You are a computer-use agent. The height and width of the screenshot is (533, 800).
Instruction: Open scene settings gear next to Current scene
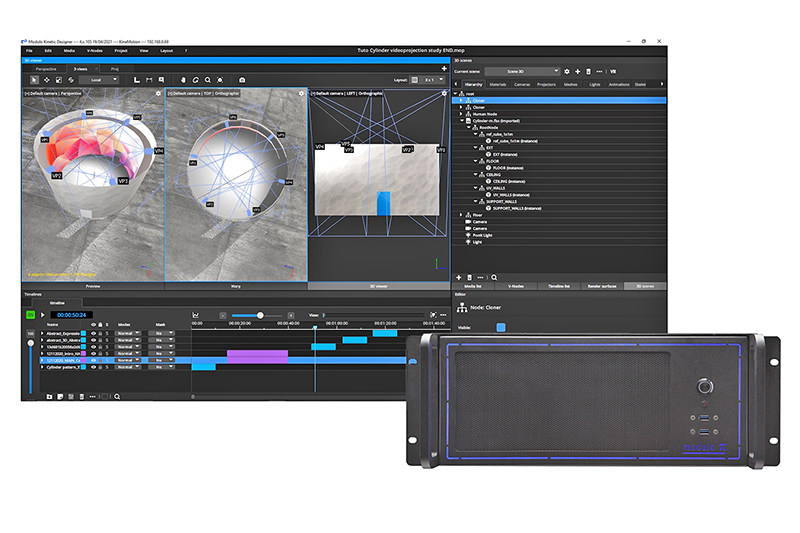click(566, 72)
